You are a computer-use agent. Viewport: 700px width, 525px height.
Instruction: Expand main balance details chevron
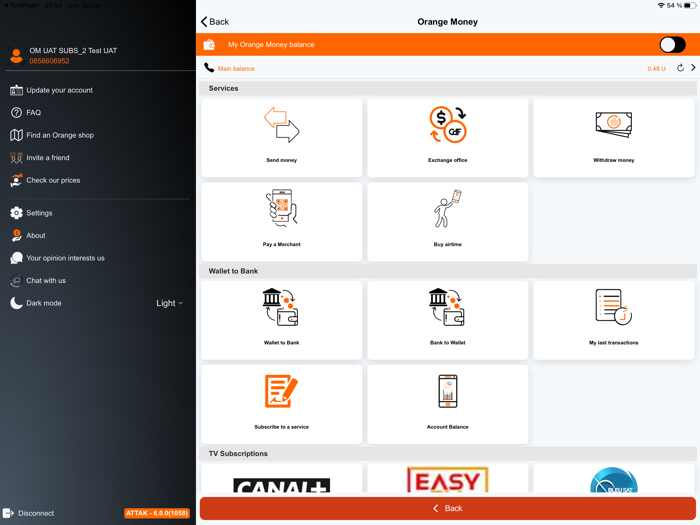pyautogui.click(x=693, y=68)
